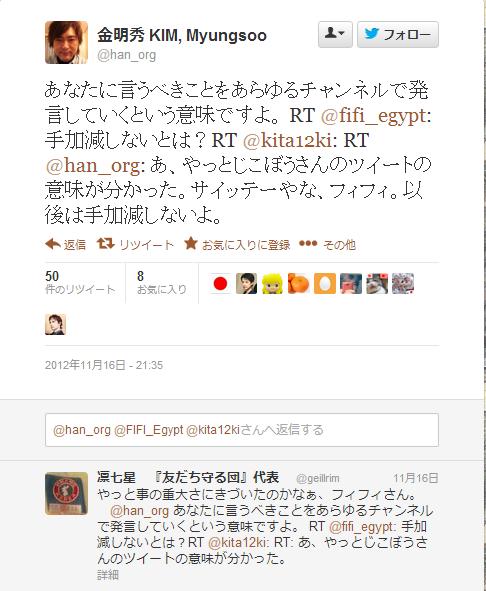View the 50 件のリツイート count
The image size is (486, 591).
pos(80,283)
